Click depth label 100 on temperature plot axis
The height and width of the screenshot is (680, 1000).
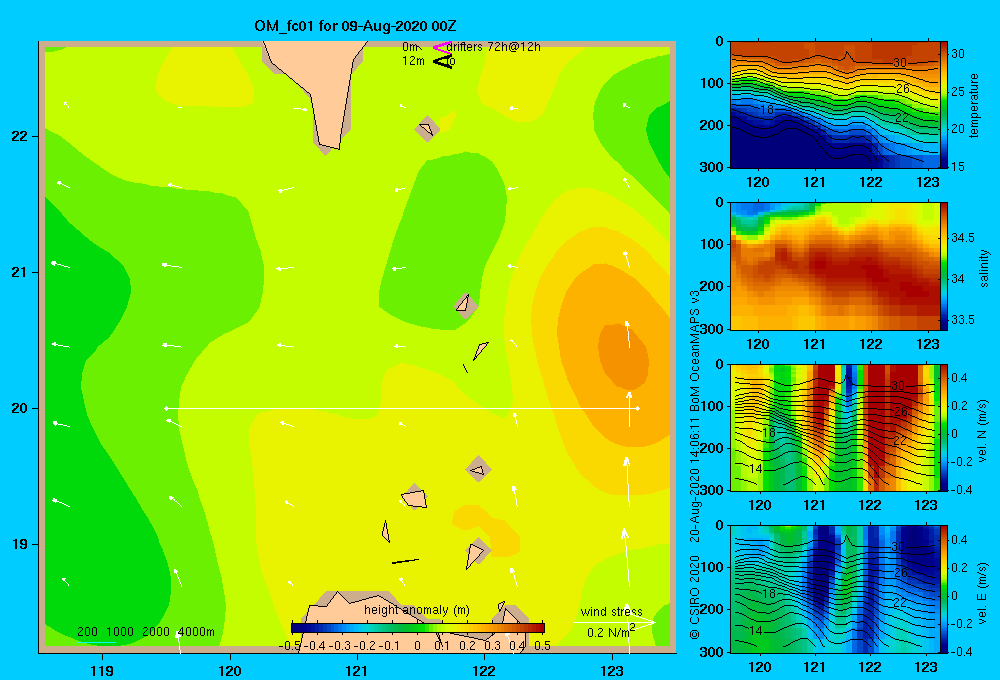coord(713,83)
